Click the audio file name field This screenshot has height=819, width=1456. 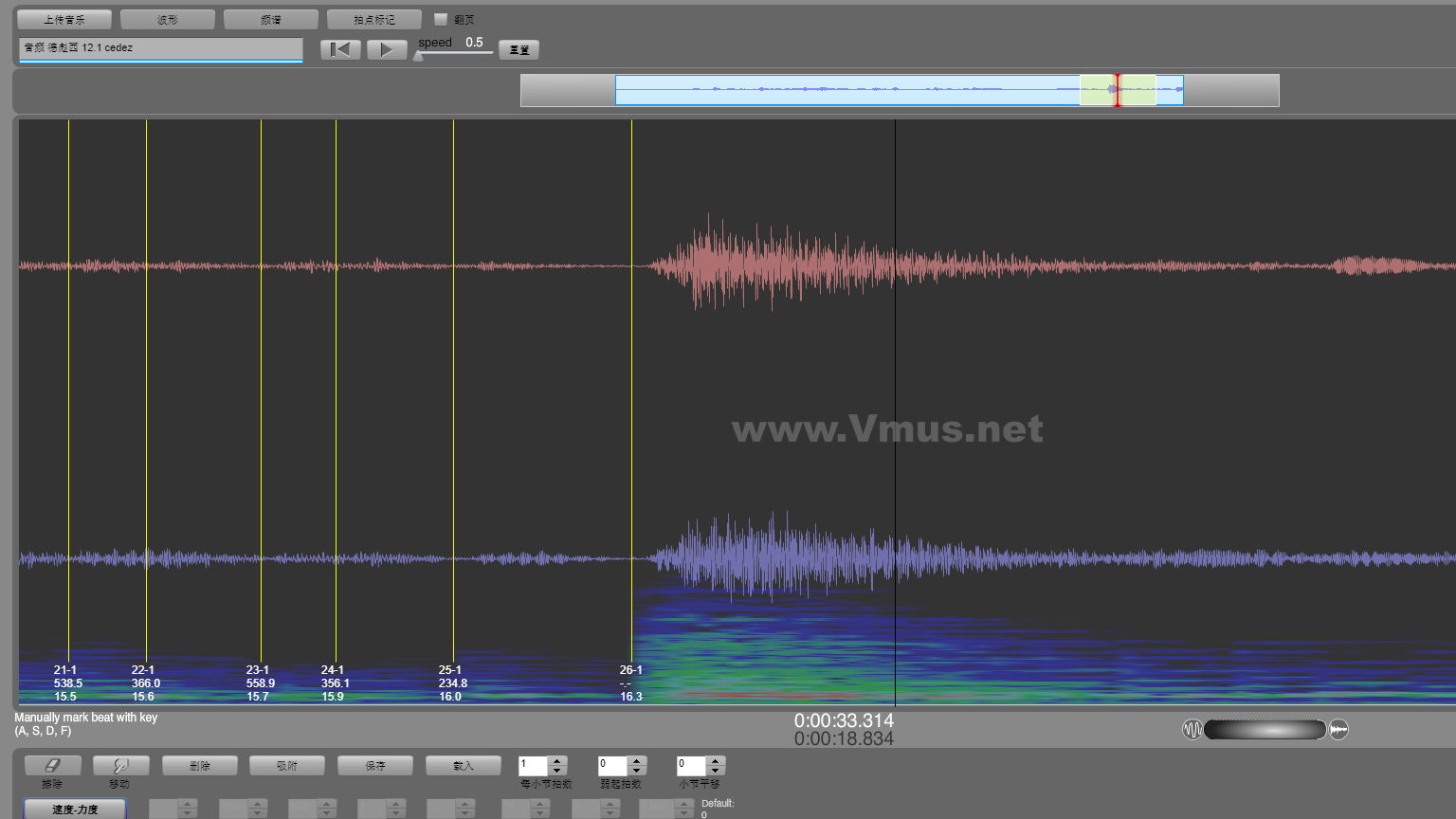[x=160, y=47]
